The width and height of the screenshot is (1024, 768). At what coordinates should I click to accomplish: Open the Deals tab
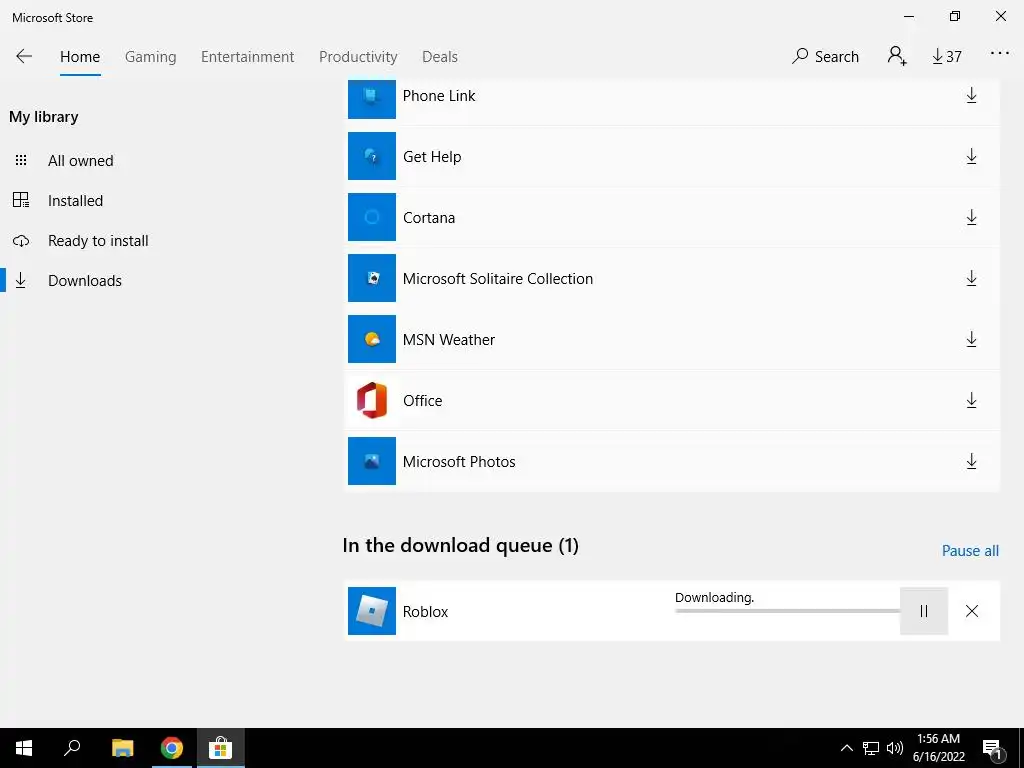pos(440,57)
